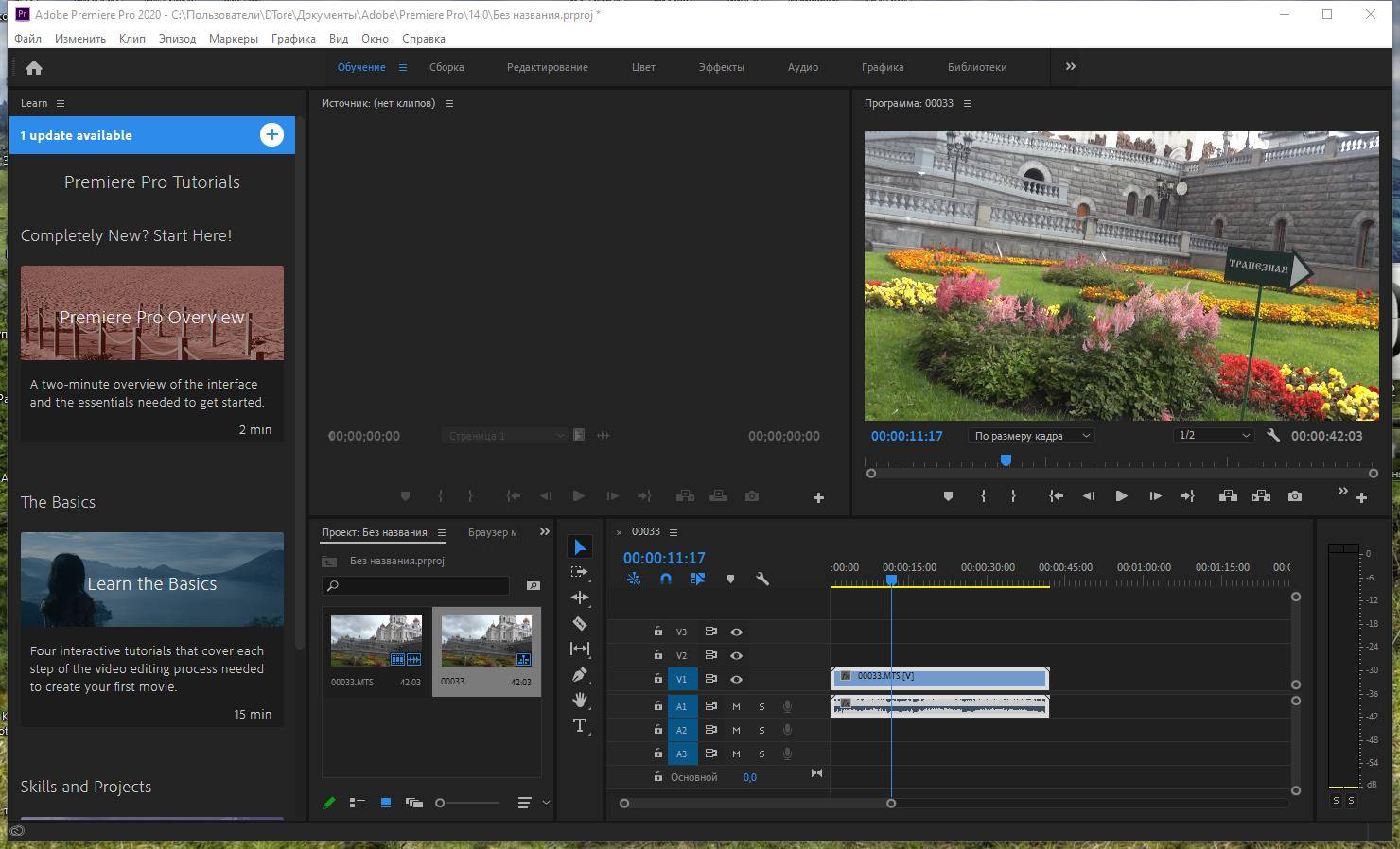Open Program panel menu
This screenshot has height=849, width=1400.
pos(968,103)
